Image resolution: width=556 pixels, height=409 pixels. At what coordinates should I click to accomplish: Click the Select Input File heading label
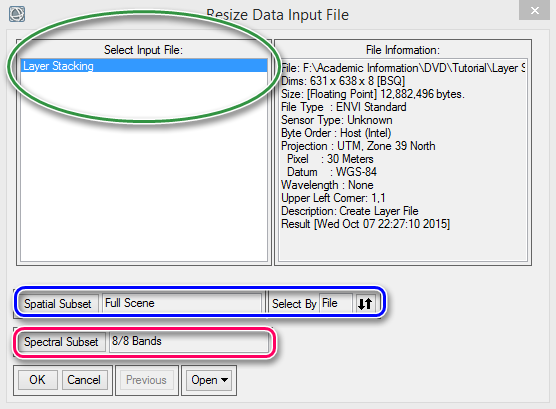tap(144, 50)
